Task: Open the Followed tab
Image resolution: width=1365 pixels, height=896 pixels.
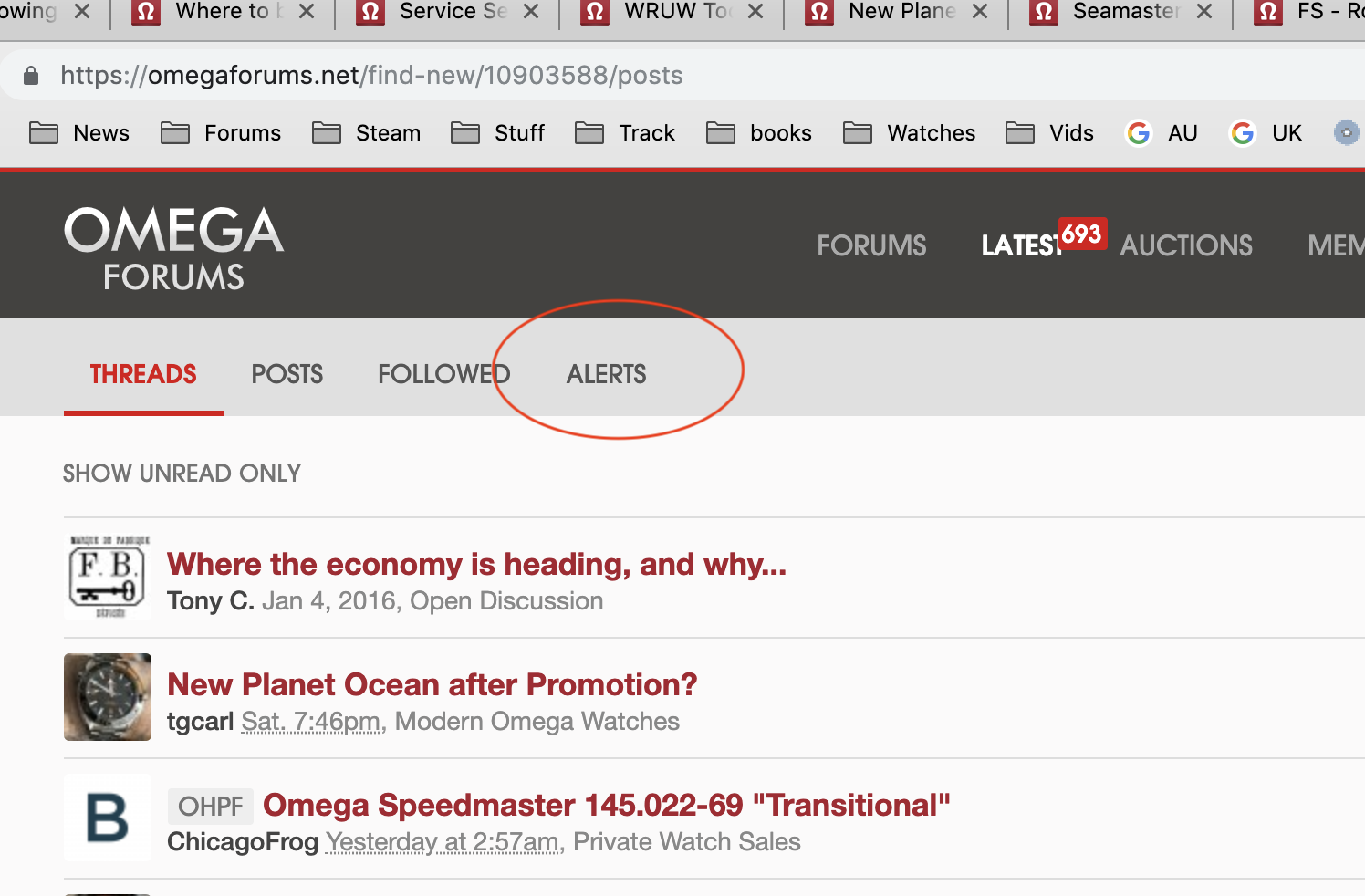Action: [x=443, y=374]
